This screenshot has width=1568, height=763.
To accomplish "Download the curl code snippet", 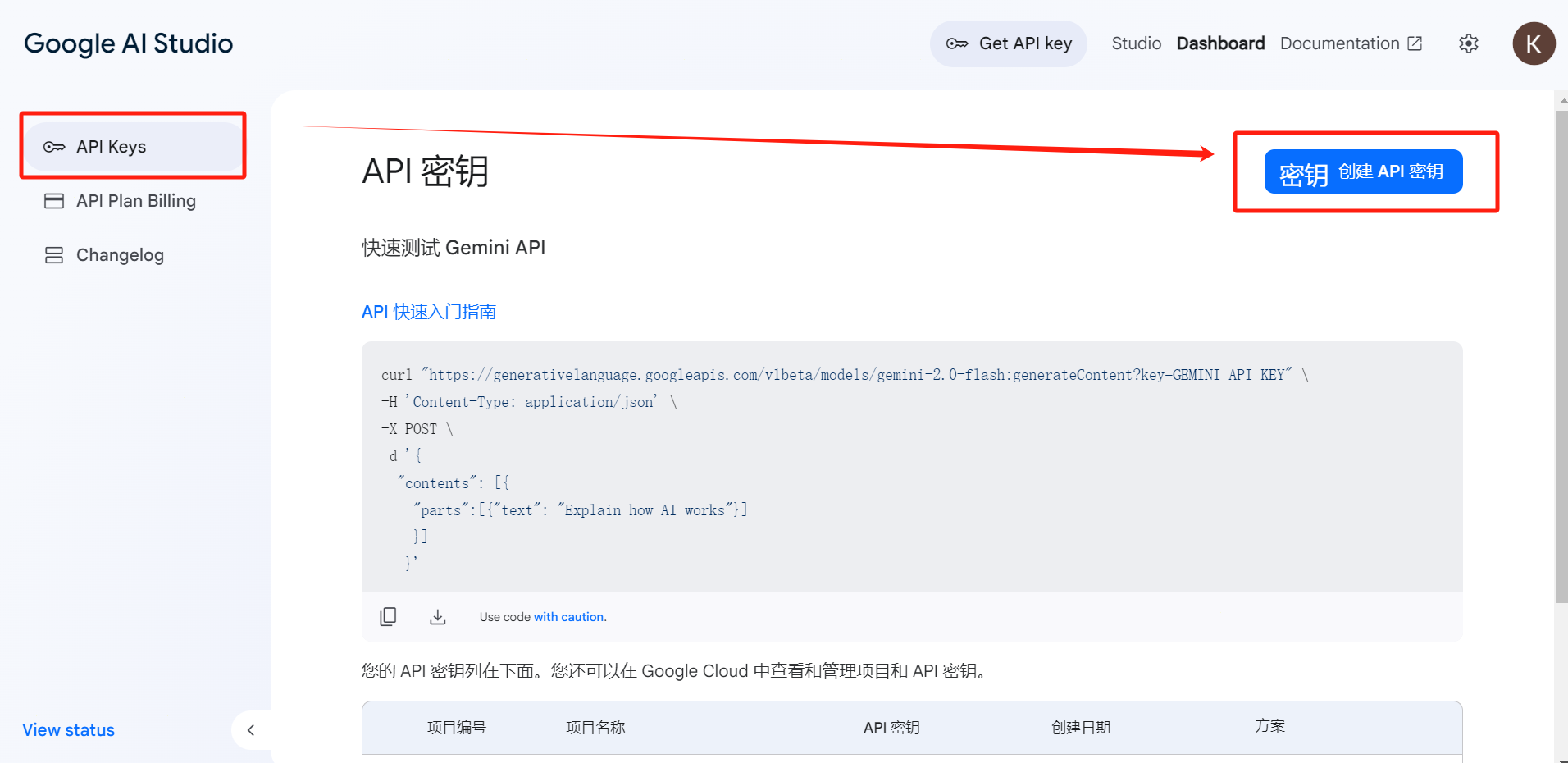I will tap(438, 617).
